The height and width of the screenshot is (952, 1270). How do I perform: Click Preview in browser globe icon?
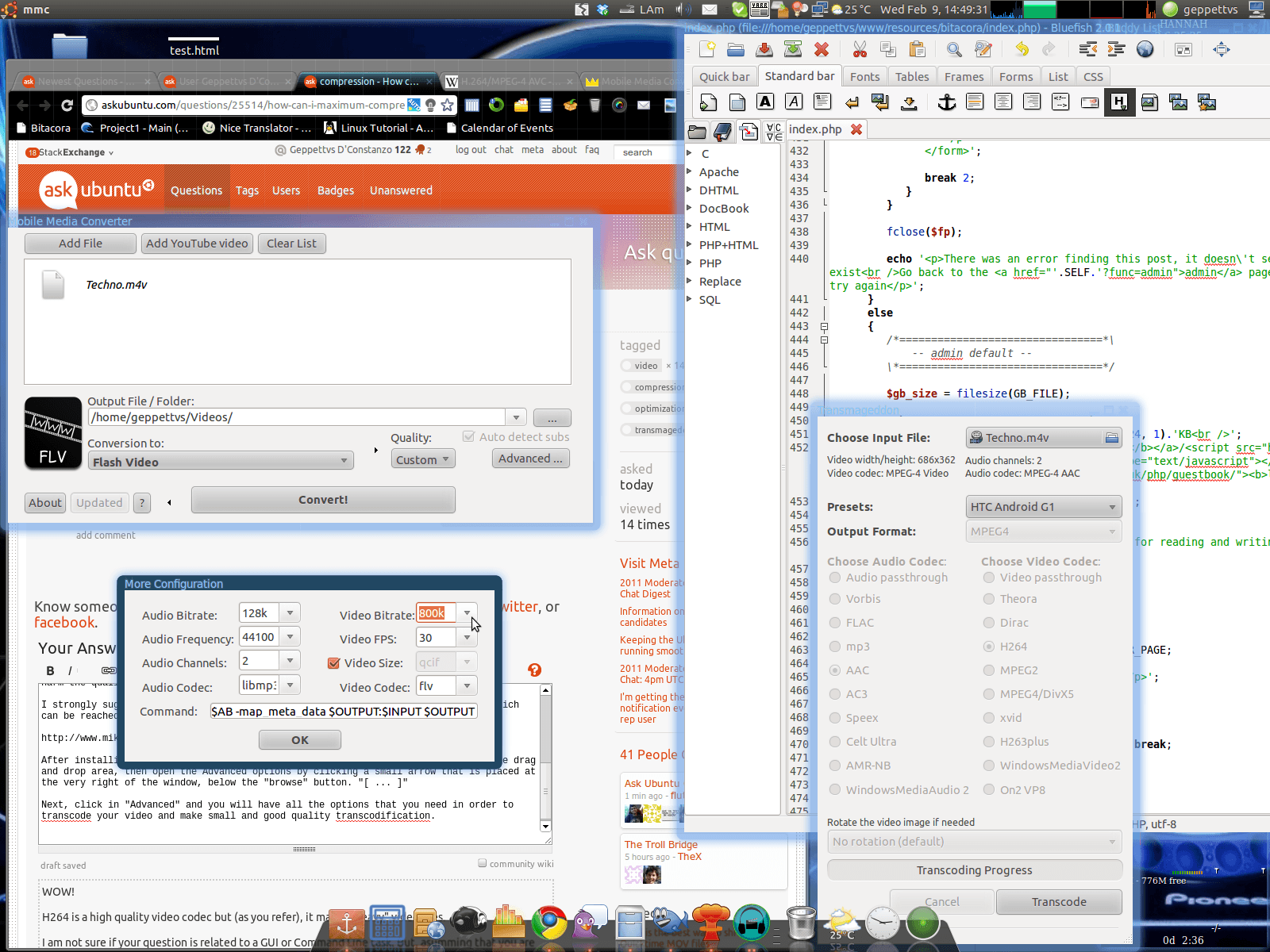coord(1145,49)
